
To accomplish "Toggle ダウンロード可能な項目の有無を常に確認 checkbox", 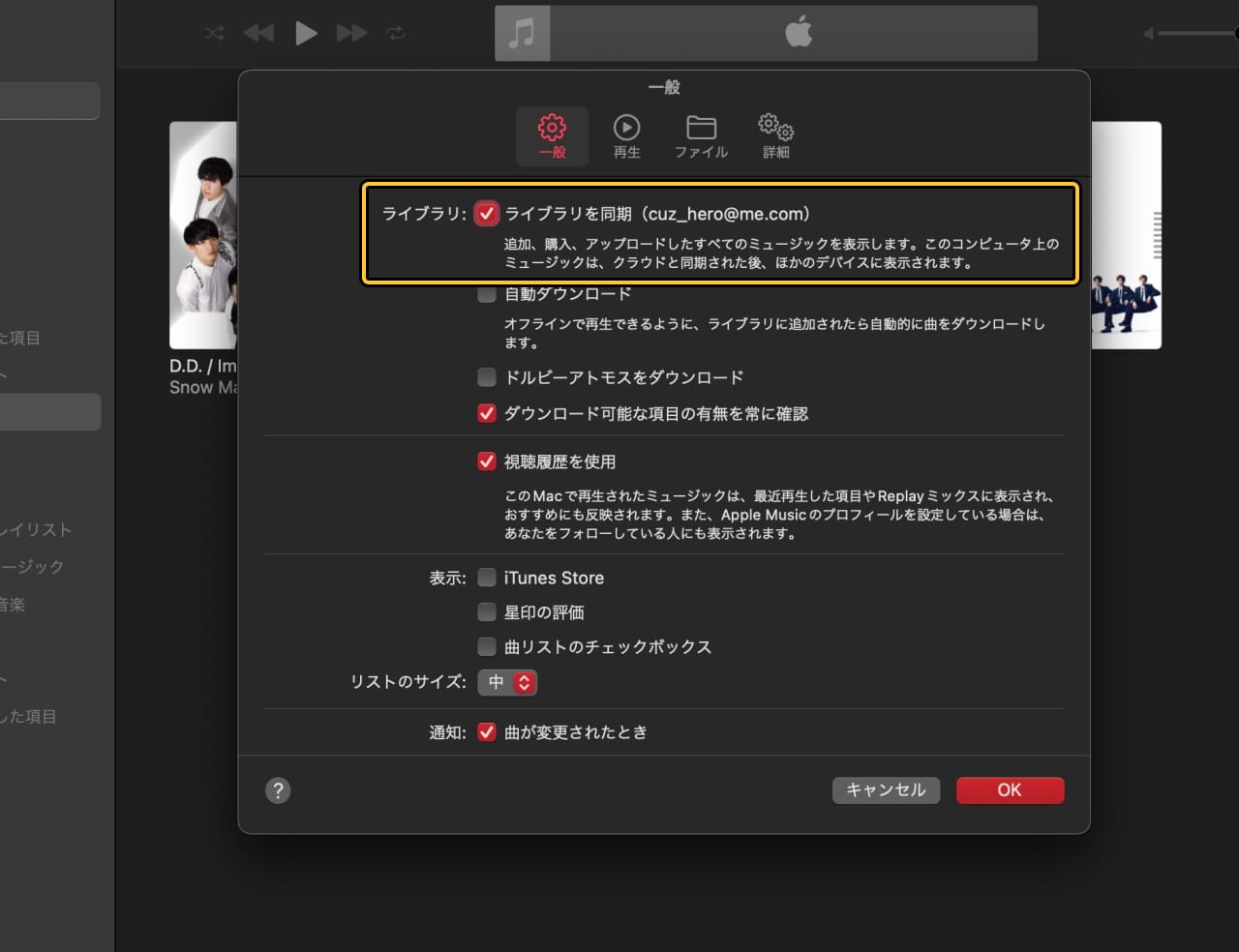I will pos(487,414).
